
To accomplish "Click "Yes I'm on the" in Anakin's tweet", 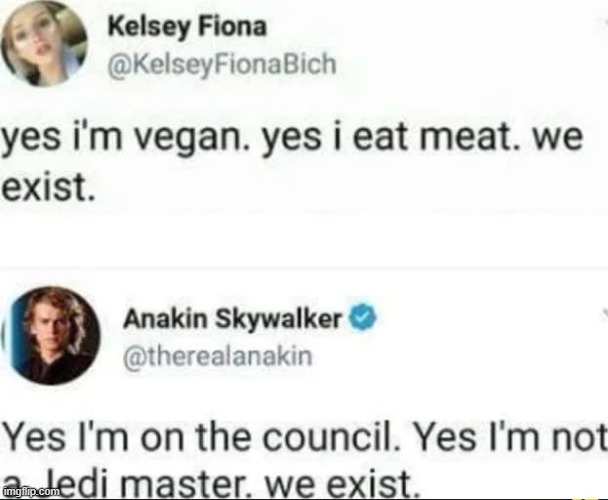I will [126, 439].
